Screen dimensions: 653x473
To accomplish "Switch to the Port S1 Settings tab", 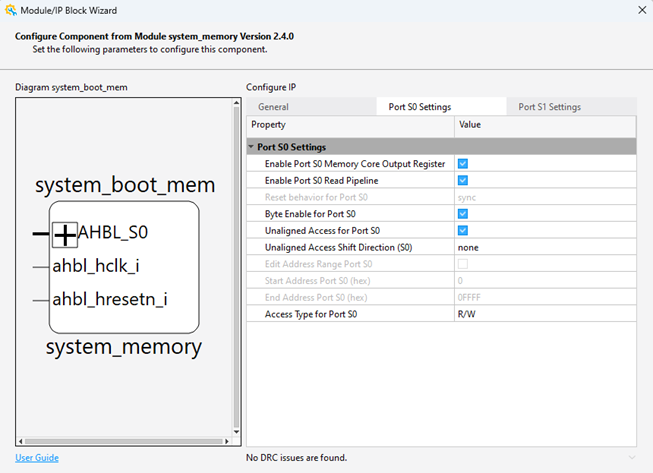I will [571, 107].
